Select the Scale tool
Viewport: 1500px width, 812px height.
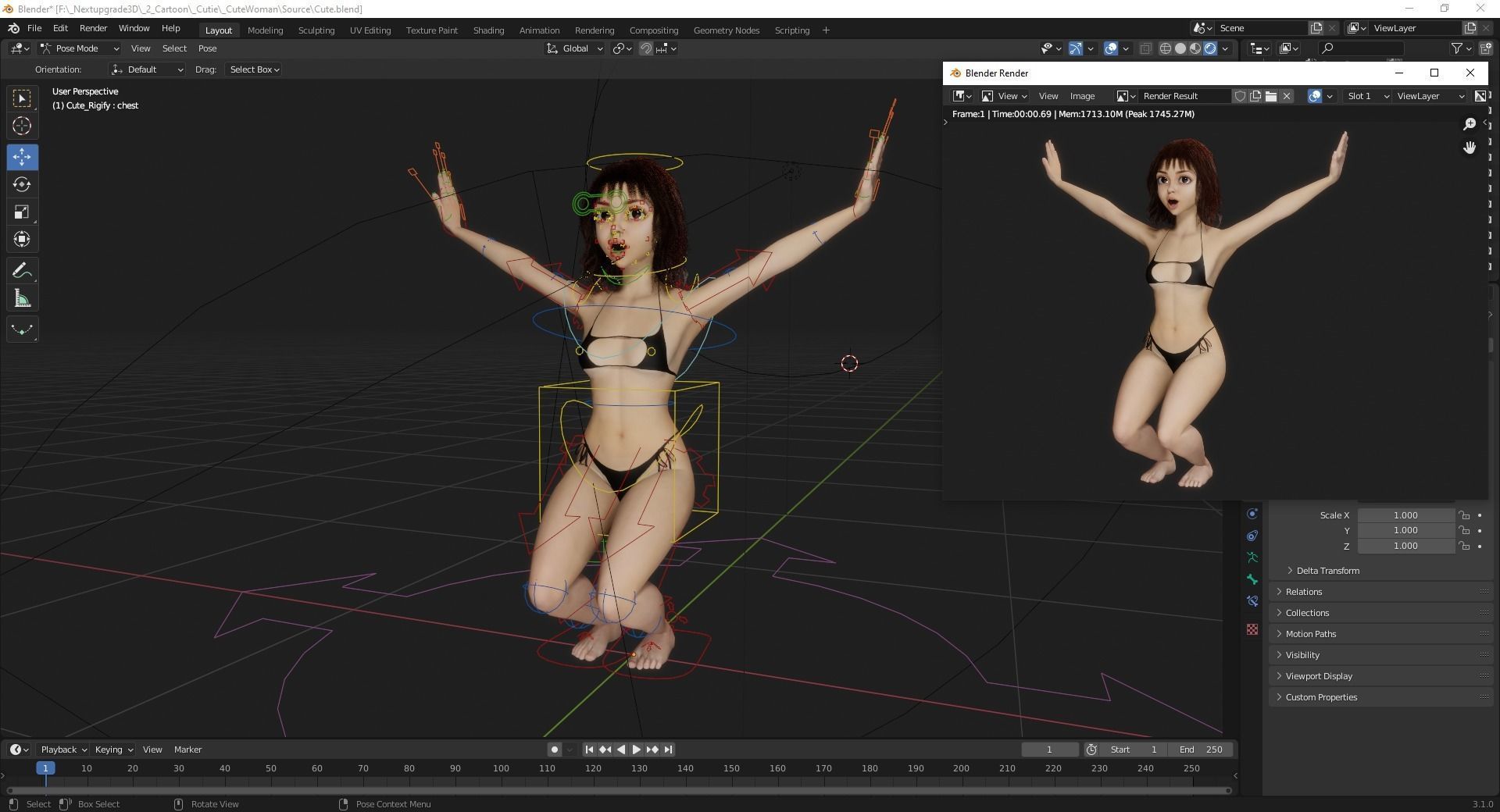point(22,212)
